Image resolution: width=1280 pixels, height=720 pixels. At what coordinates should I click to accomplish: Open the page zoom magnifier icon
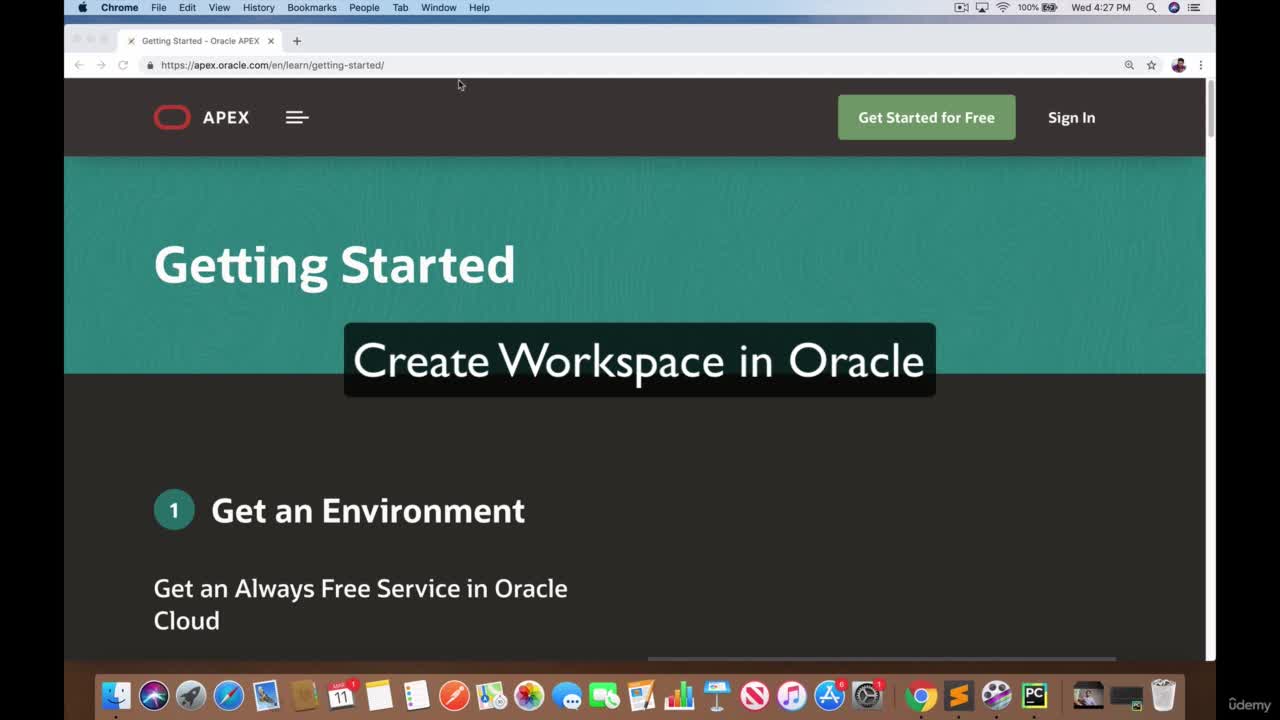(x=1129, y=65)
